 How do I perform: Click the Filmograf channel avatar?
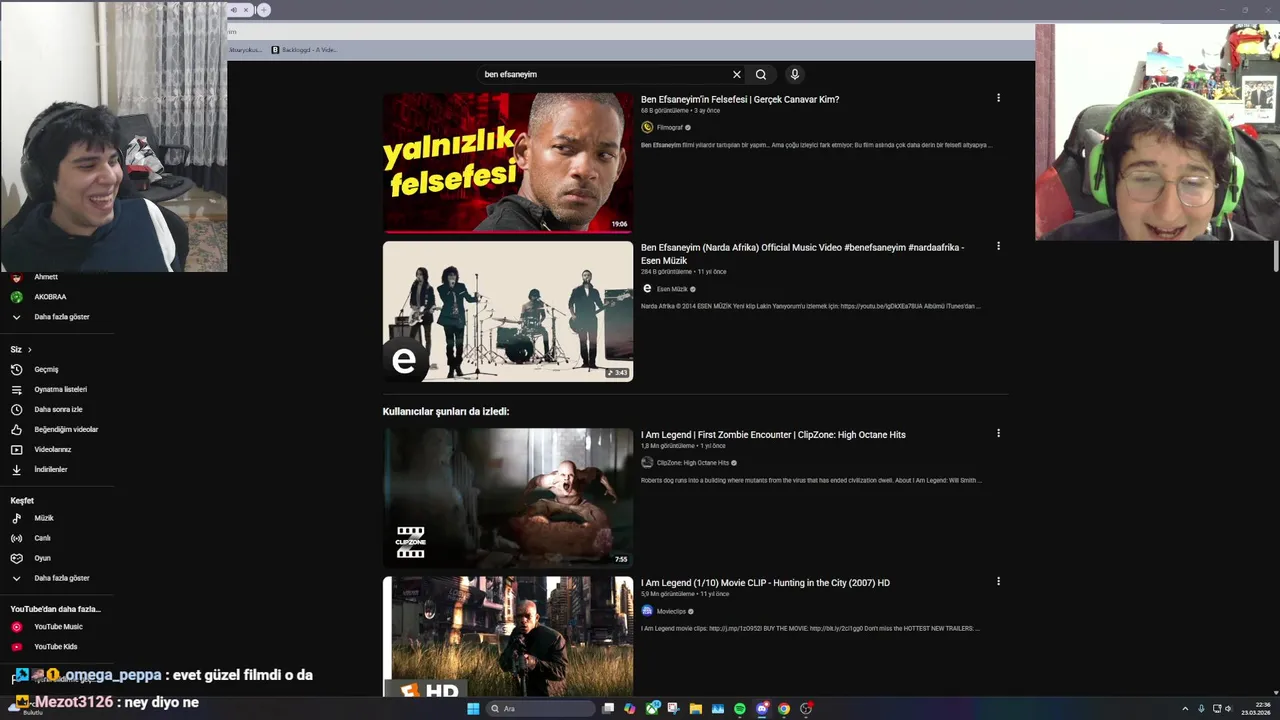coord(647,127)
